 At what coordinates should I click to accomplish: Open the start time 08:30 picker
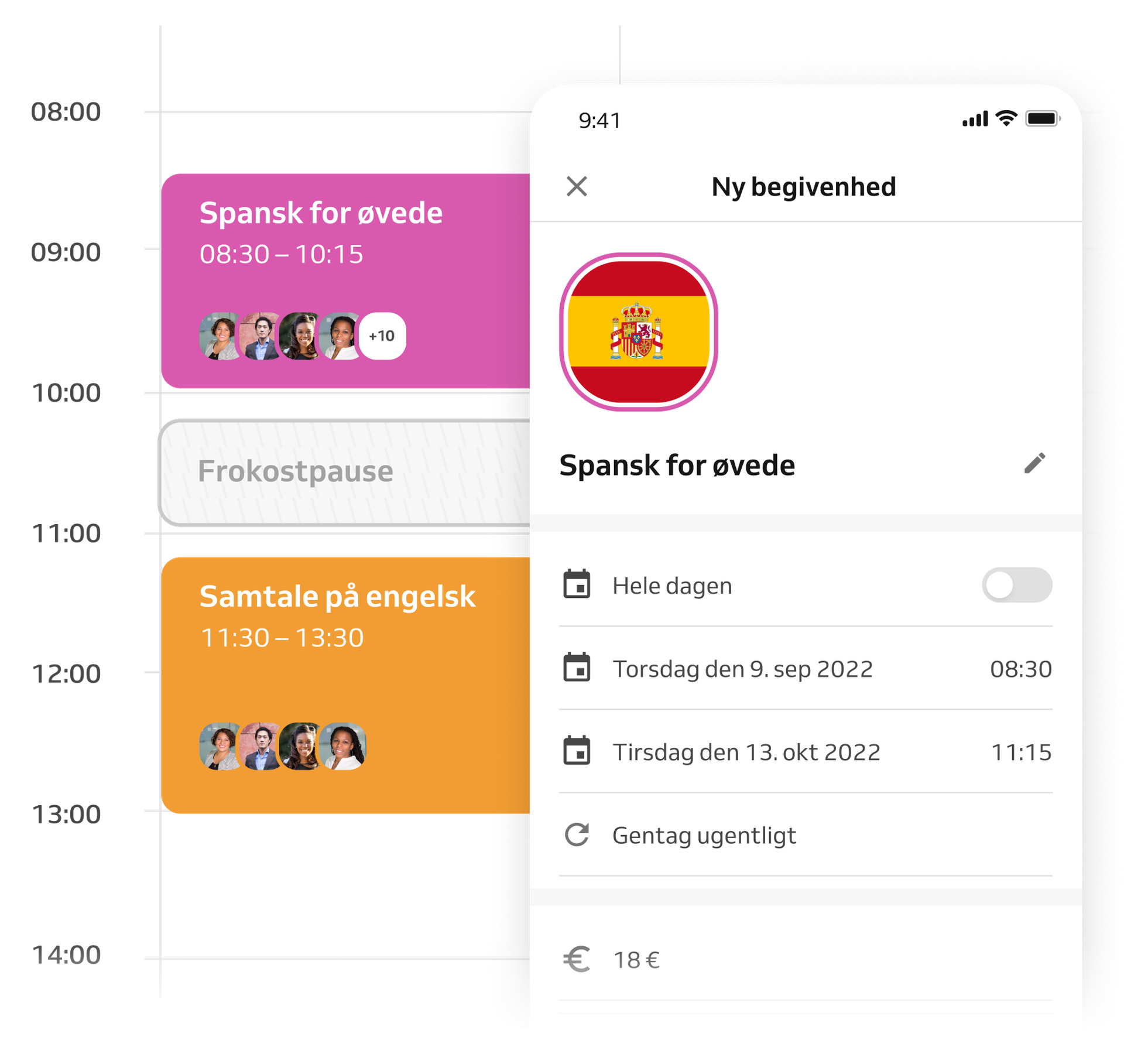tap(1020, 669)
